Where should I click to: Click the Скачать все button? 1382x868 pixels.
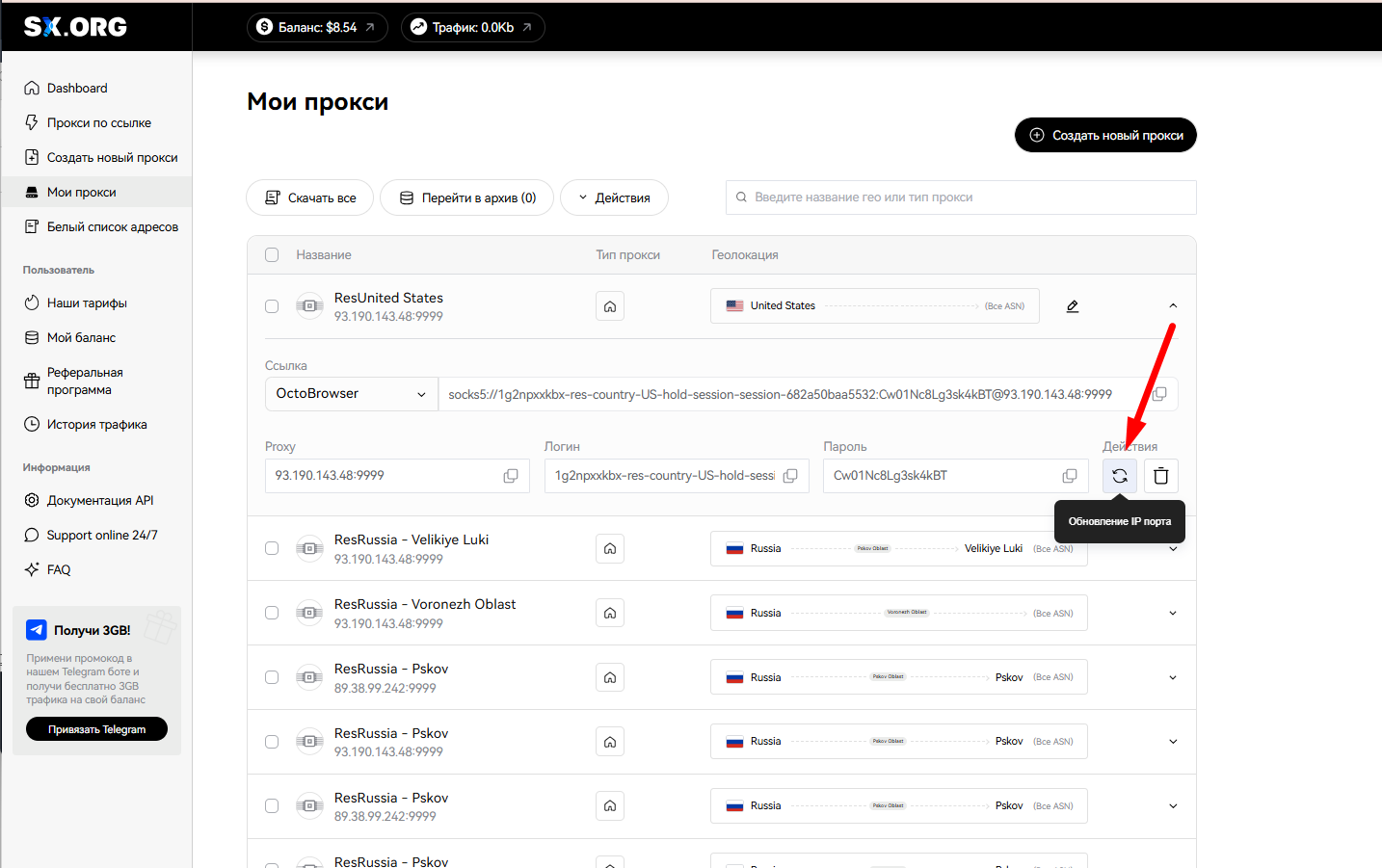[x=311, y=197]
